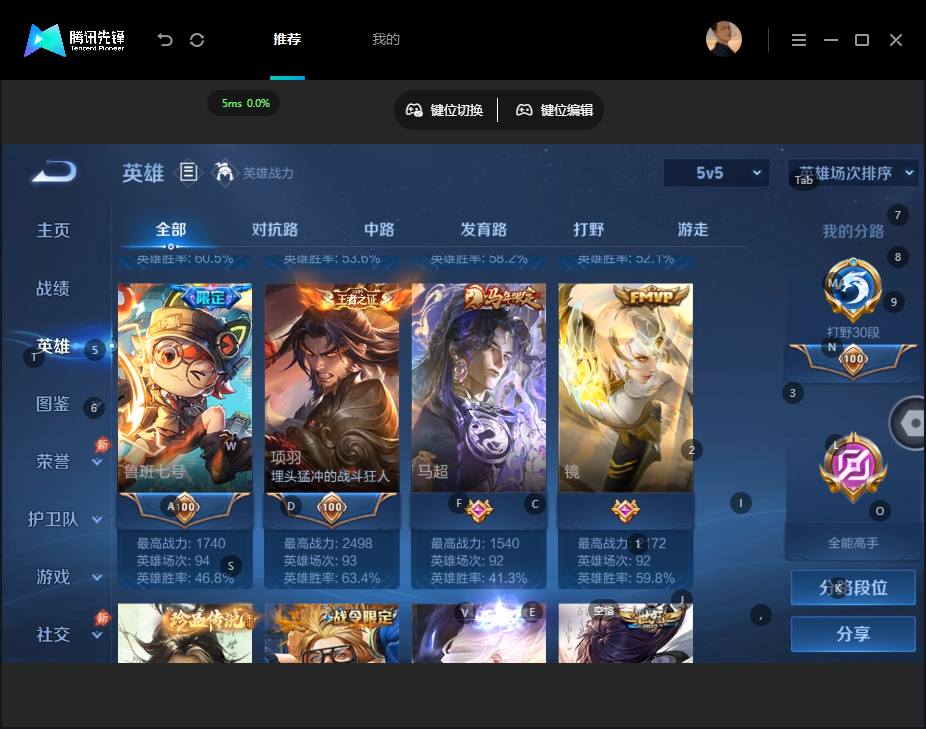Click the 全能高手 purple badge
The image size is (926, 729).
(853, 467)
